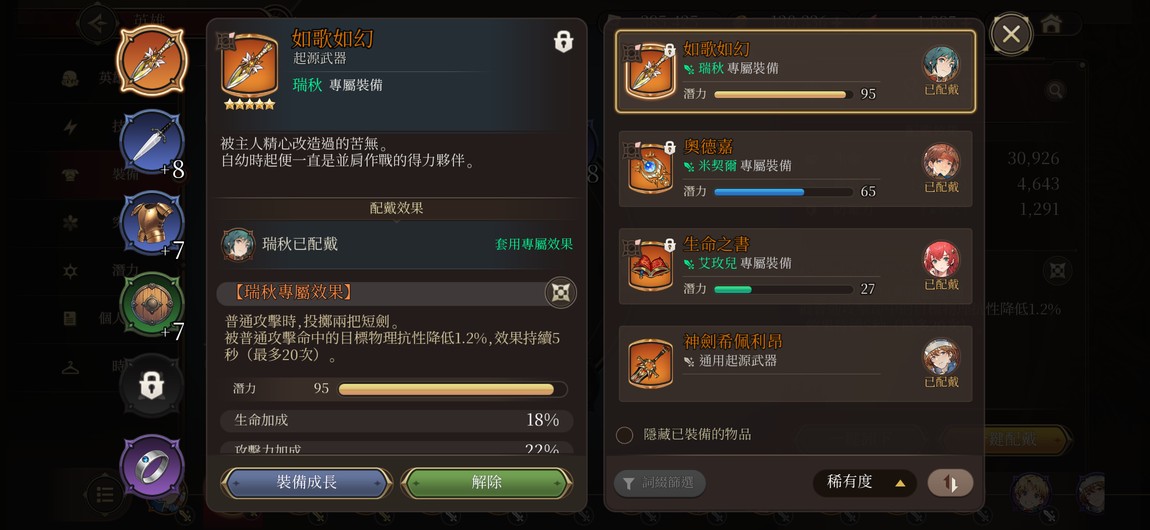This screenshot has height=530, width=1150.
Task: Toggle the lock icon on 如歌如幻
Action: point(563,42)
